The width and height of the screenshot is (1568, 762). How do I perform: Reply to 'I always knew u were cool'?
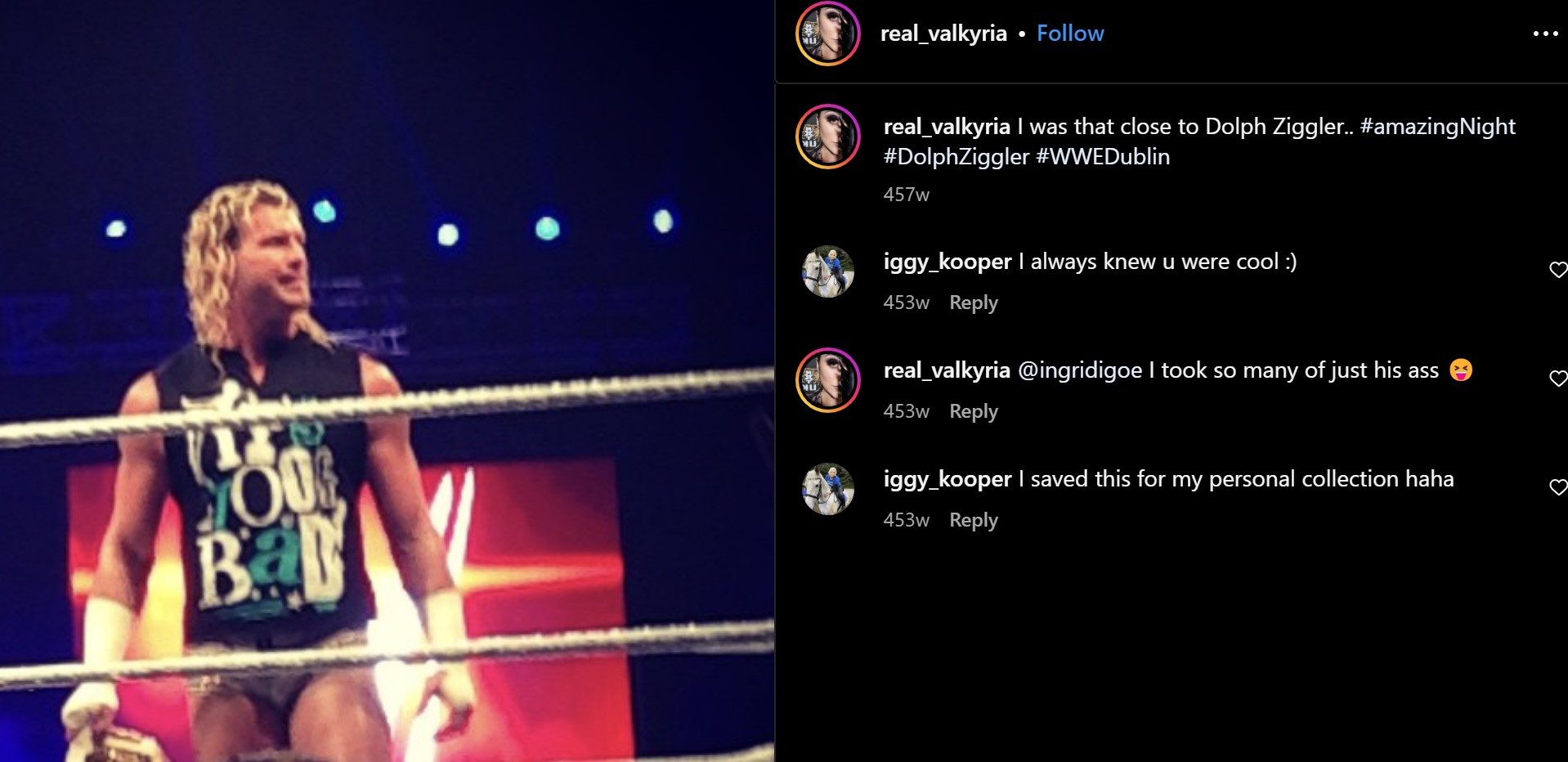[x=974, y=303]
